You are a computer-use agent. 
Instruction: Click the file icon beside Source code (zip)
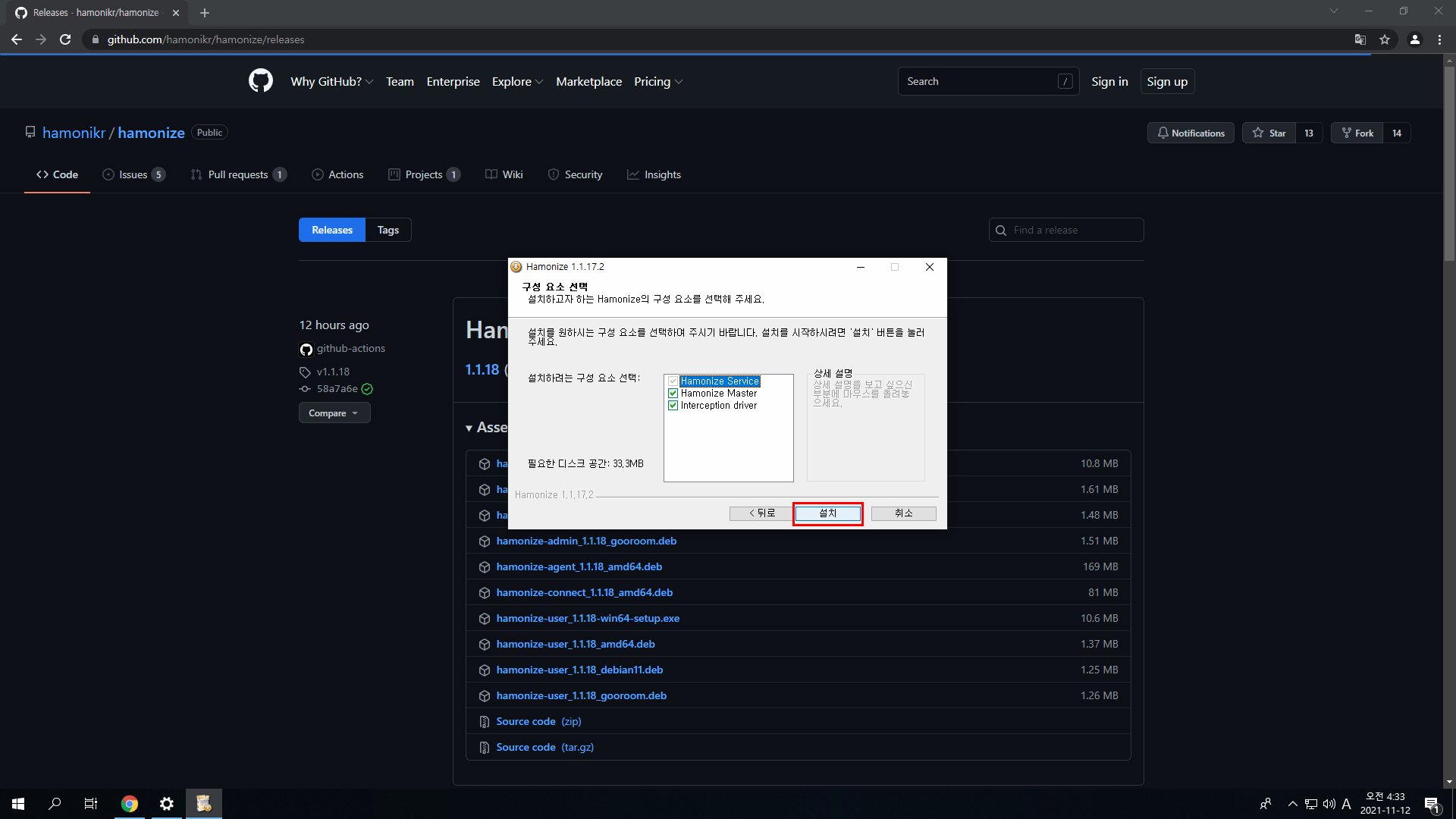click(485, 722)
